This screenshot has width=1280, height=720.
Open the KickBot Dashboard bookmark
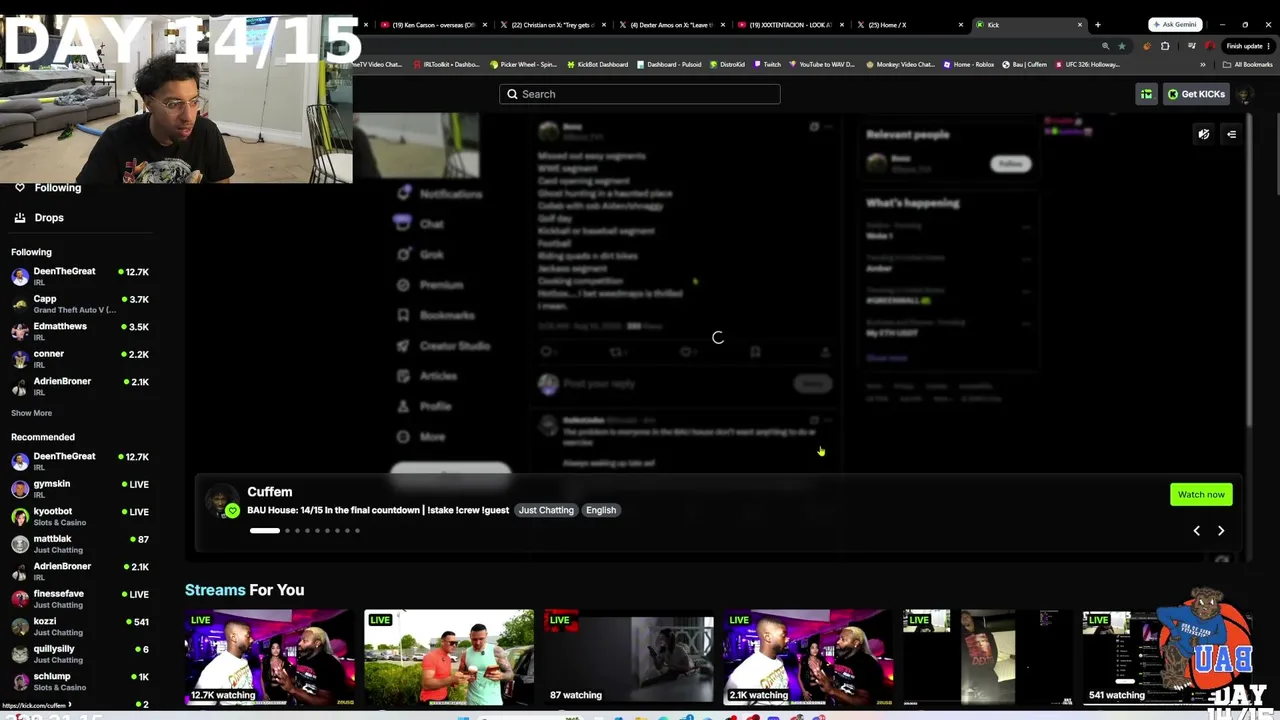[597, 64]
